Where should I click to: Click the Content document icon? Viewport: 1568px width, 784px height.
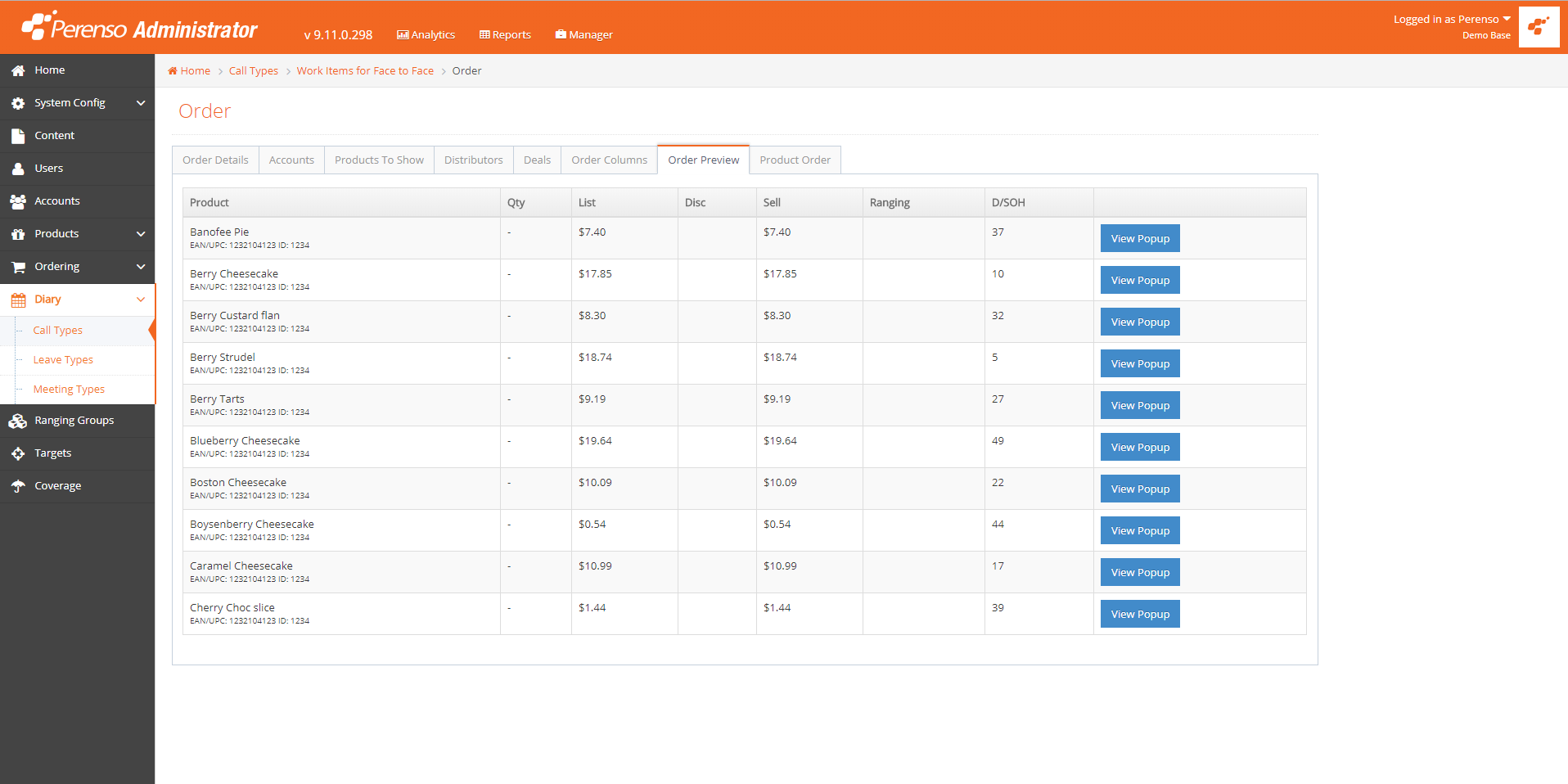click(18, 137)
